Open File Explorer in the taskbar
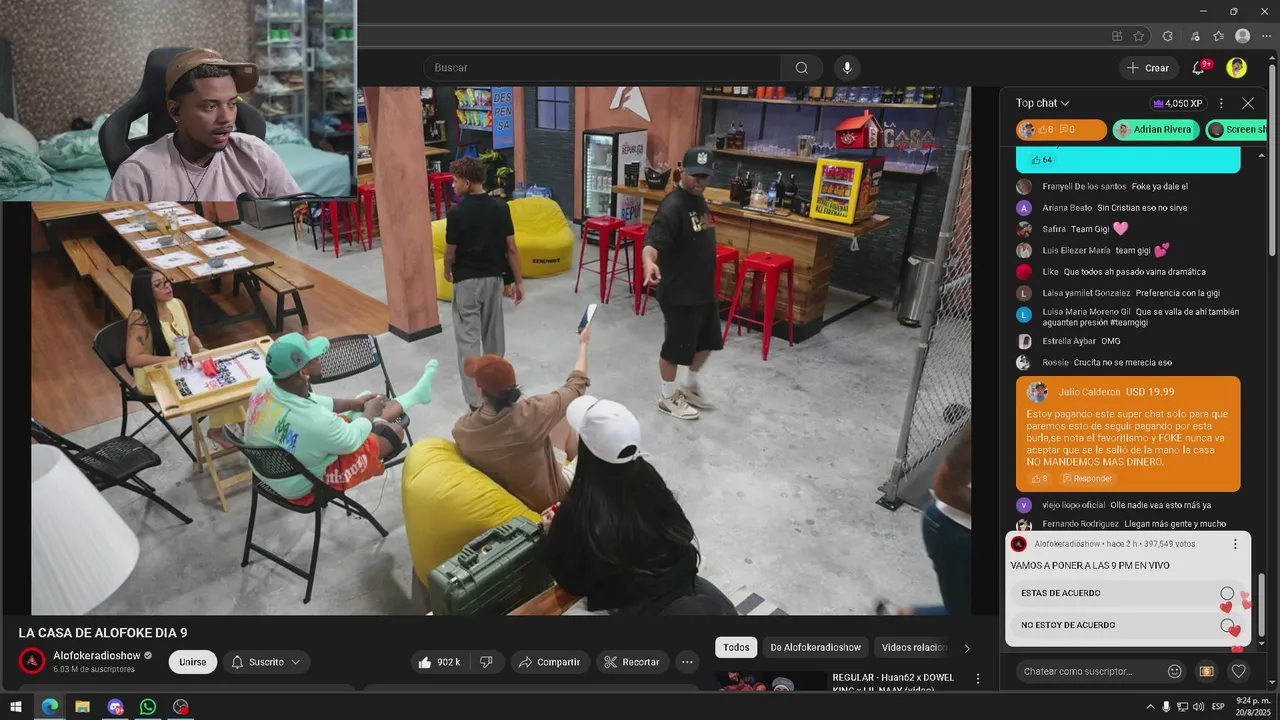Image resolution: width=1280 pixels, height=720 pixels. click(82, 707)
